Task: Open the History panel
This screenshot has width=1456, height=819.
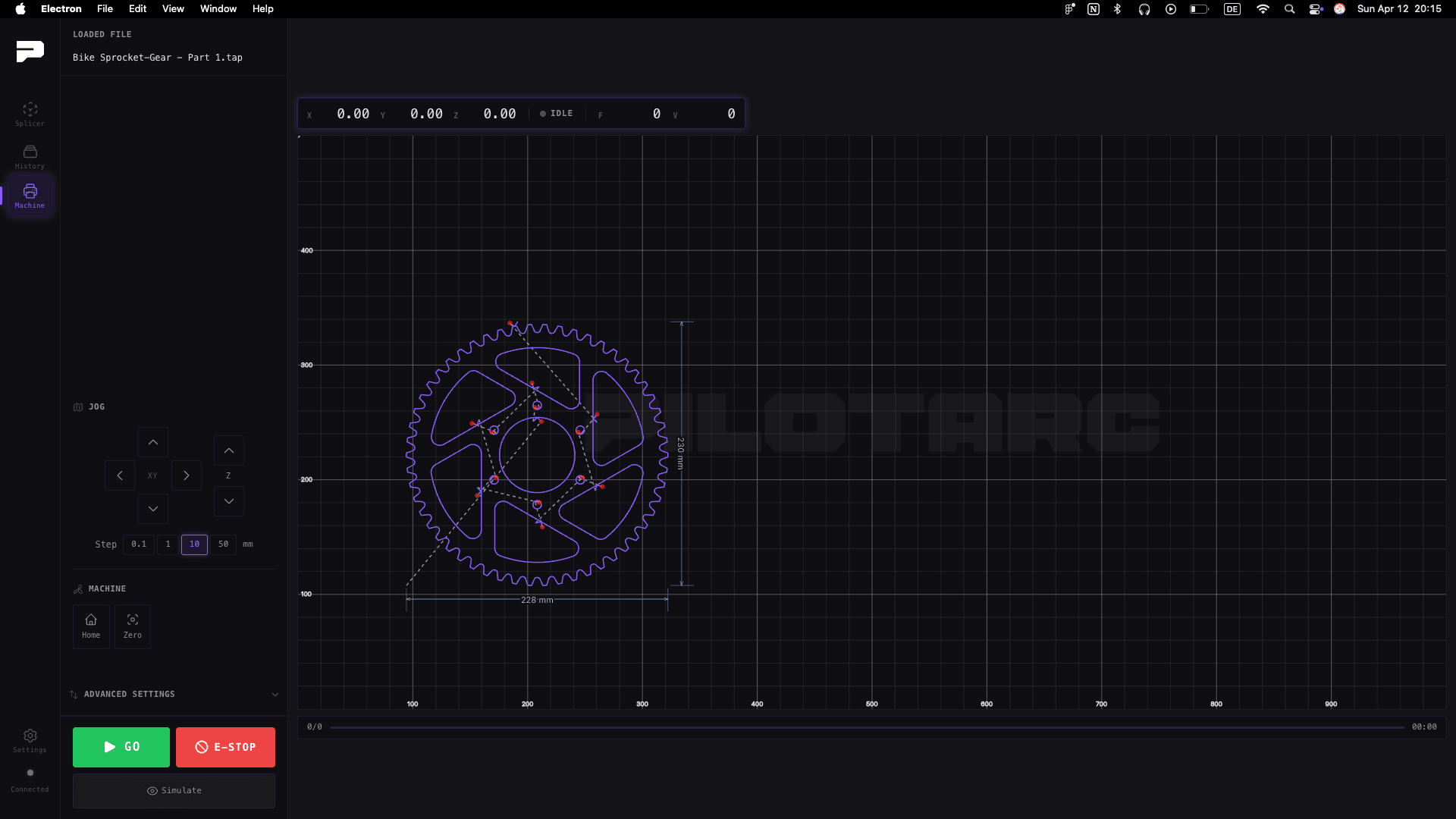Action: point(30,157)
